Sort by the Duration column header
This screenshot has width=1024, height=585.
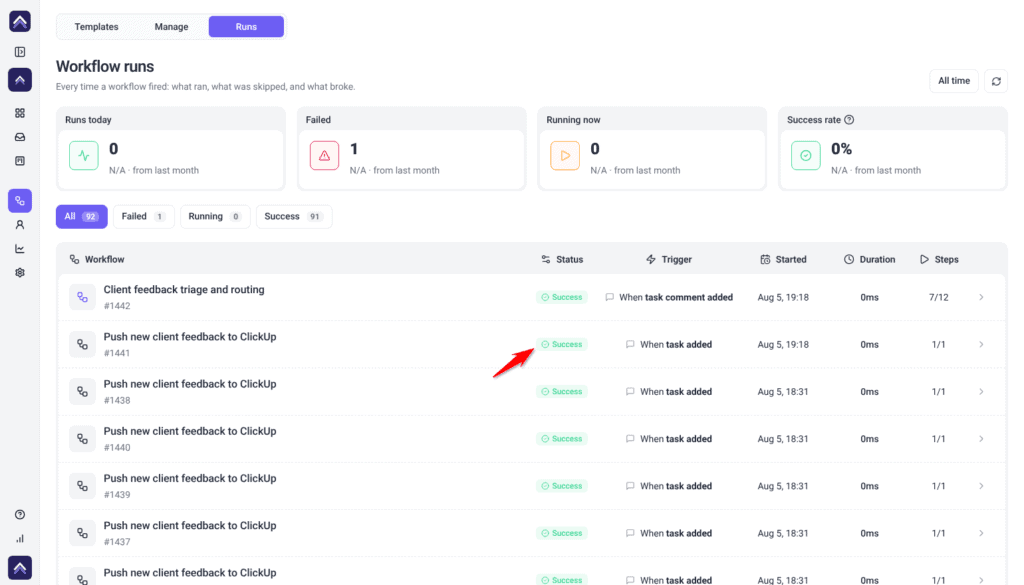(869, 259)
